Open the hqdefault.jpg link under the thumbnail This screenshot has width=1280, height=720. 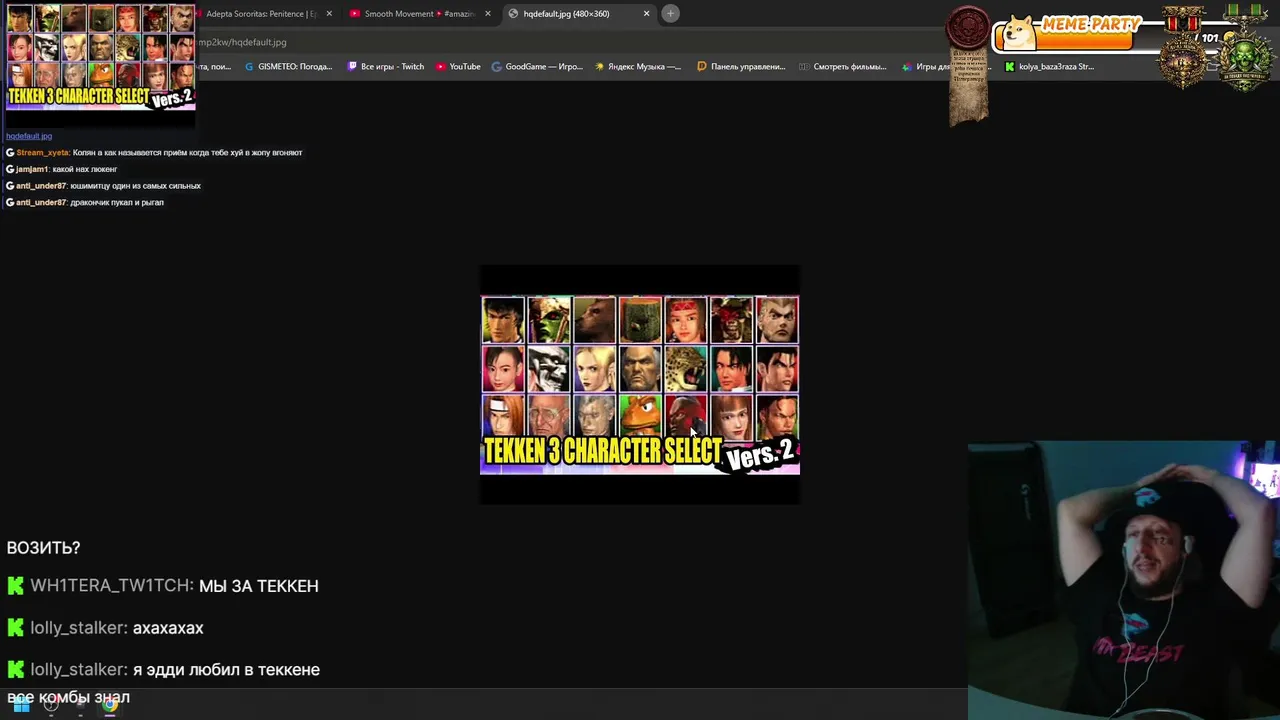coord(29,136)
